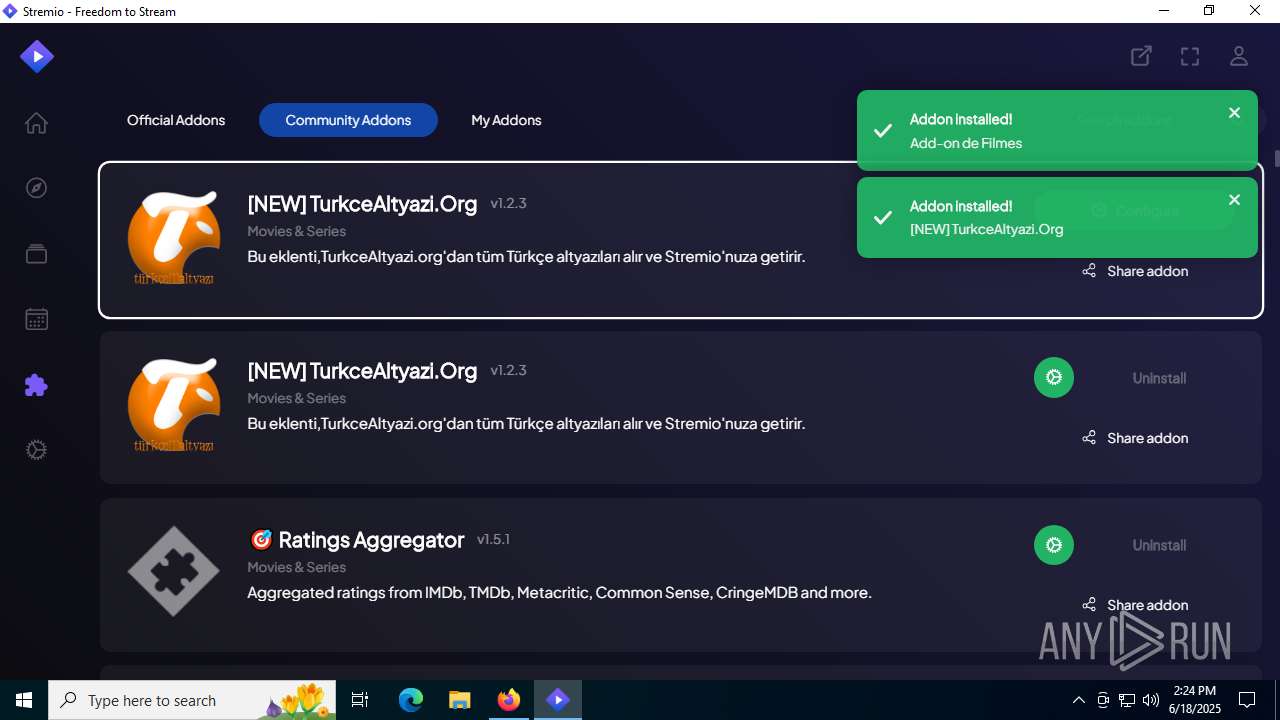Click the second TurkceAltyazi.Org addon logo
1280x720 pixels.
pos(174,405)
